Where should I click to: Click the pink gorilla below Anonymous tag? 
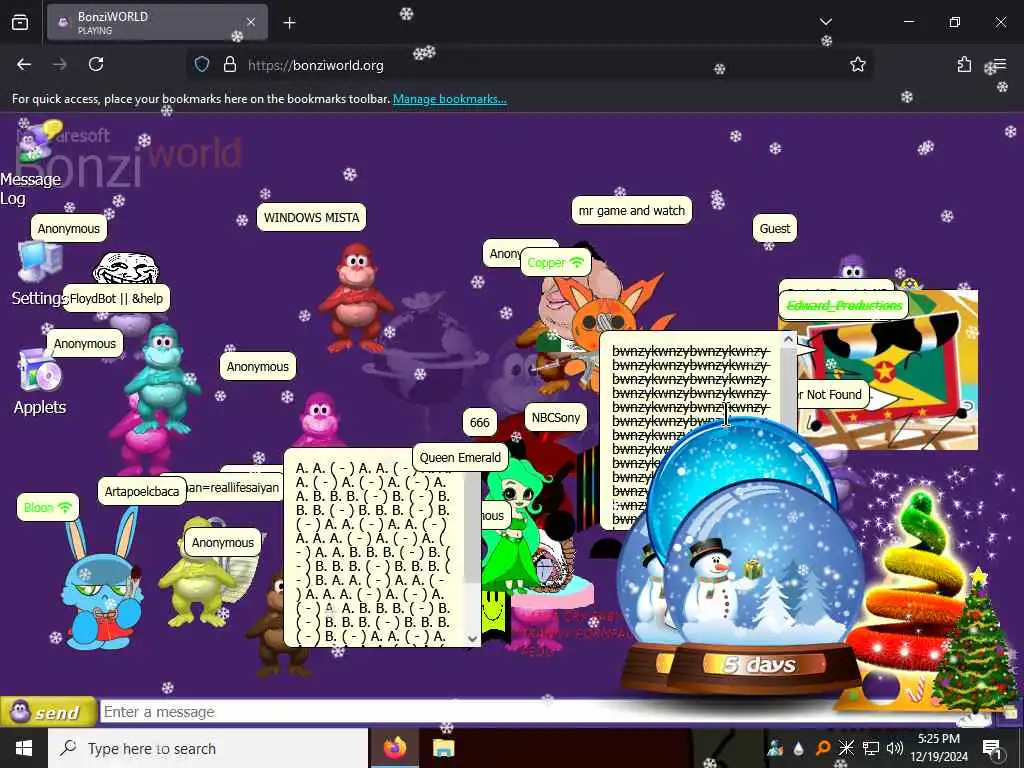(x=320, y=418)
